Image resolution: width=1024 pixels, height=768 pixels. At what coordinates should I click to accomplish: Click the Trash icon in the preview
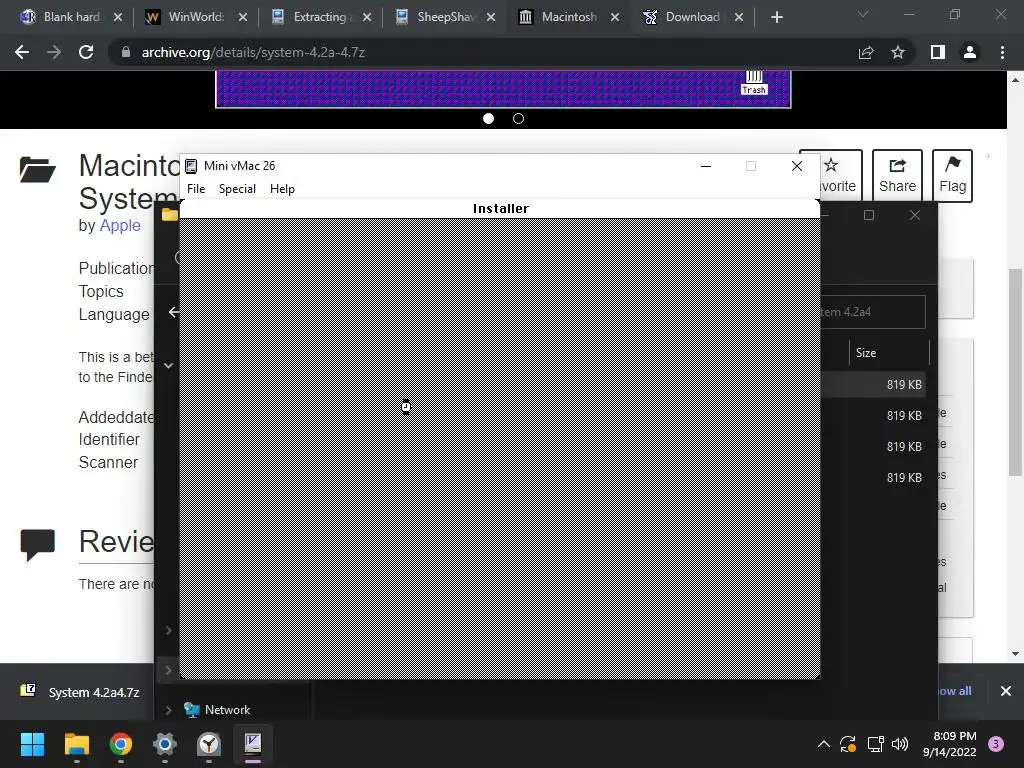coord(754,83)
